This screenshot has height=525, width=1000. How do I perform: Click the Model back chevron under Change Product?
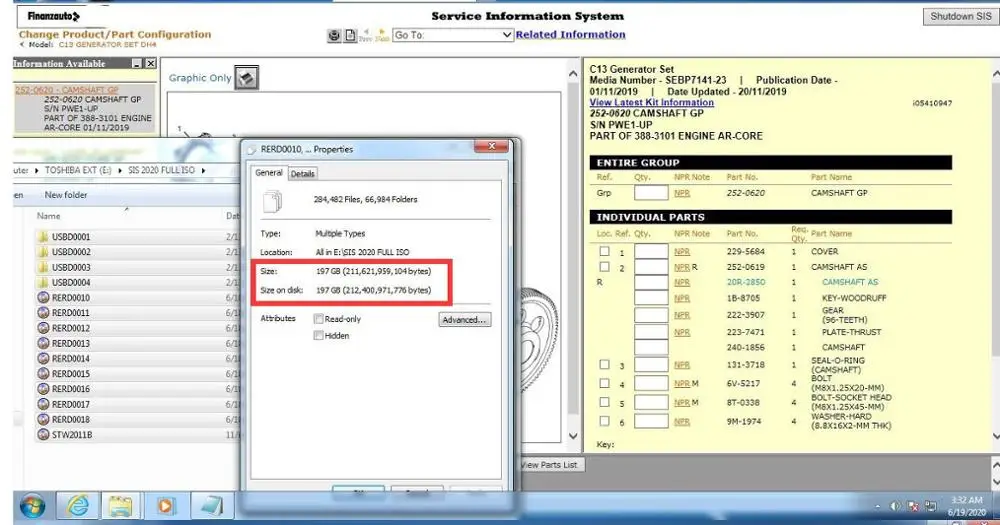(22, 45)
